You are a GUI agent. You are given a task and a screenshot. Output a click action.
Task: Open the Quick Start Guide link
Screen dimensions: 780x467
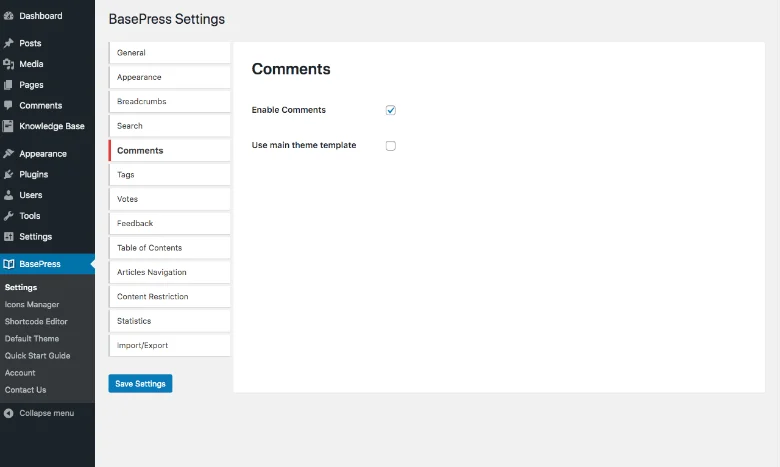tap(37, 356)
